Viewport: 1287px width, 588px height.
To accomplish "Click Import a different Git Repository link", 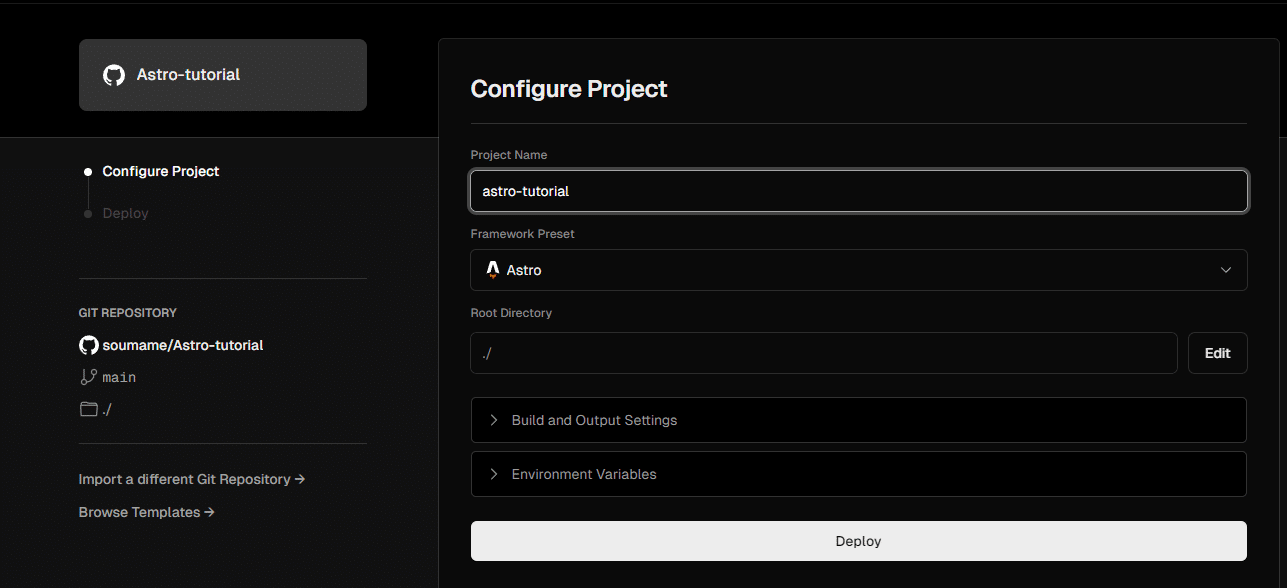I will tap(192, 480).
